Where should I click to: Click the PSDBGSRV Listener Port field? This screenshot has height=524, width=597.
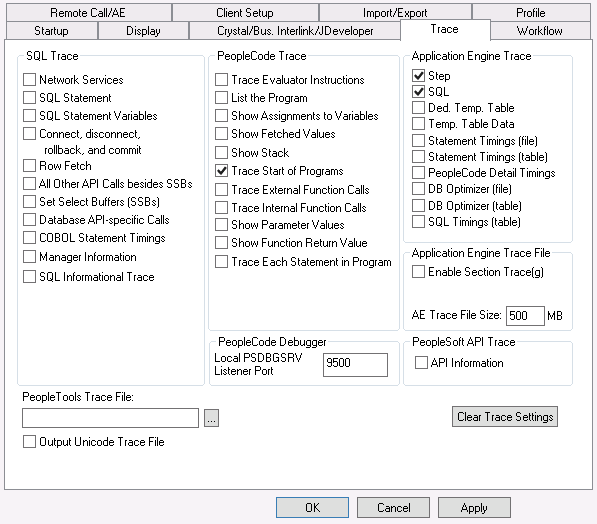pyautogui.click(x=355, y=365)
